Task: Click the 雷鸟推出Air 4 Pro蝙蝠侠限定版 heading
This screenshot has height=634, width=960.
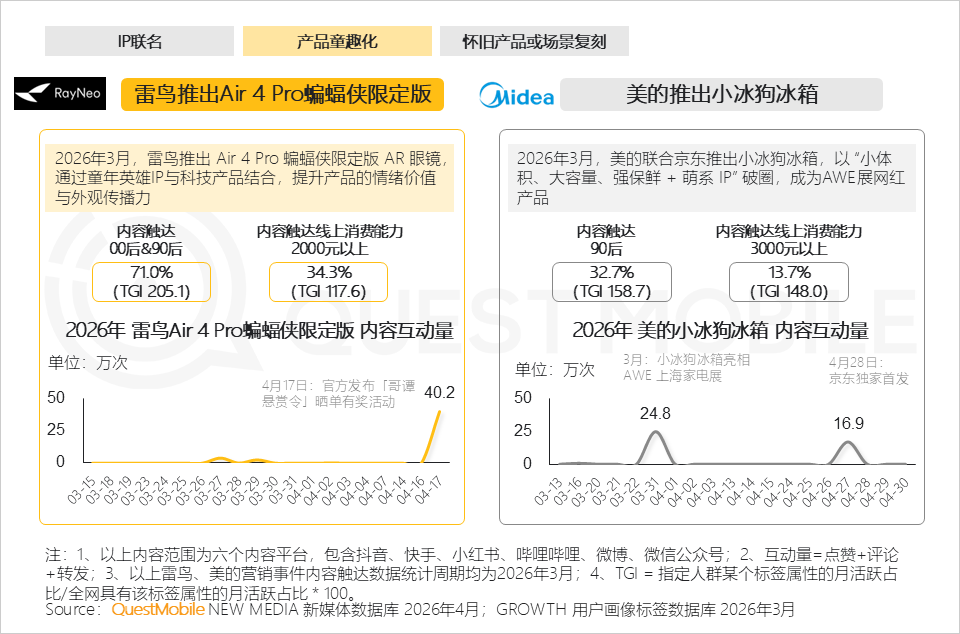Action: (282, 94)
